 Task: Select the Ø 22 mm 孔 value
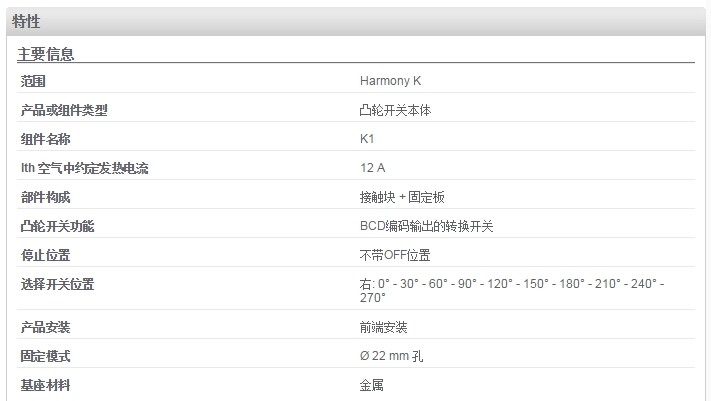coord(391,356)
